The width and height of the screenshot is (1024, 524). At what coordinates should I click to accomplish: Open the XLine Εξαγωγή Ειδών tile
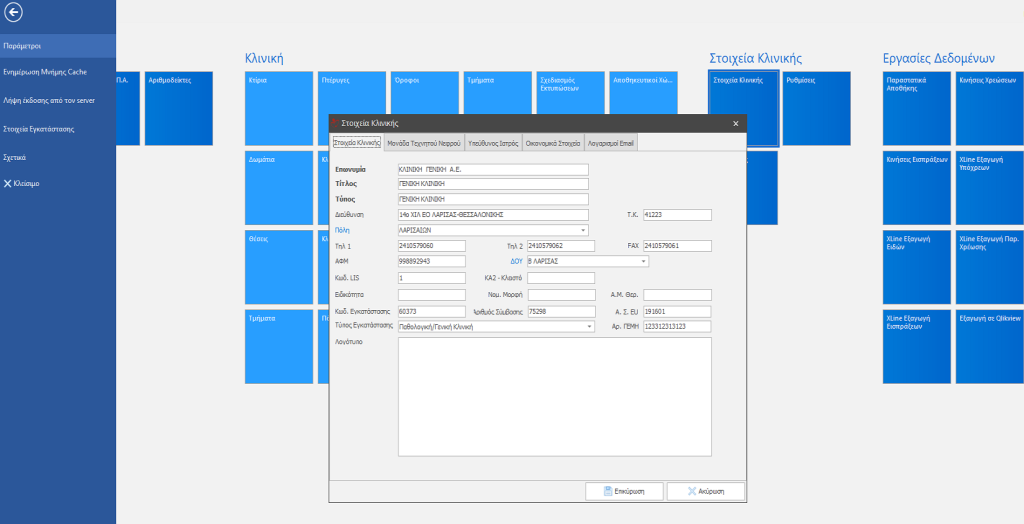click(x=917, y=267)
